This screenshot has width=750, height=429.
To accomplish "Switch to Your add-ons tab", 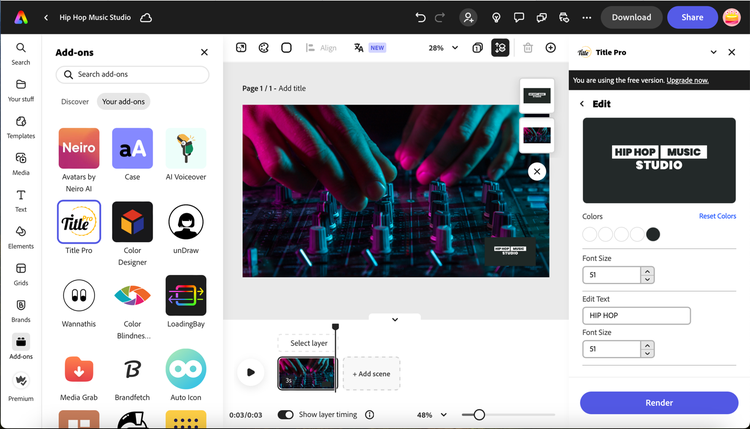I will tap(123, 101).
